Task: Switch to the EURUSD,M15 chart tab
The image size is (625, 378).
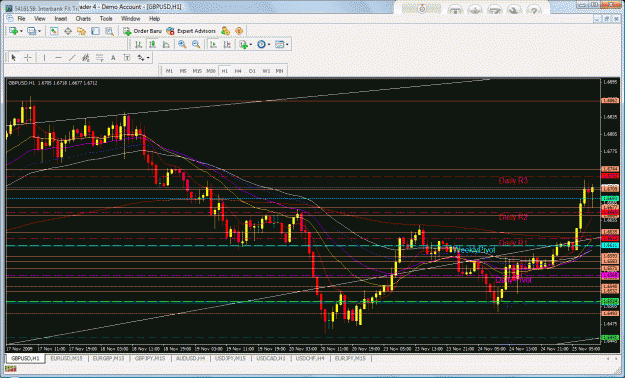Action: 66,358
